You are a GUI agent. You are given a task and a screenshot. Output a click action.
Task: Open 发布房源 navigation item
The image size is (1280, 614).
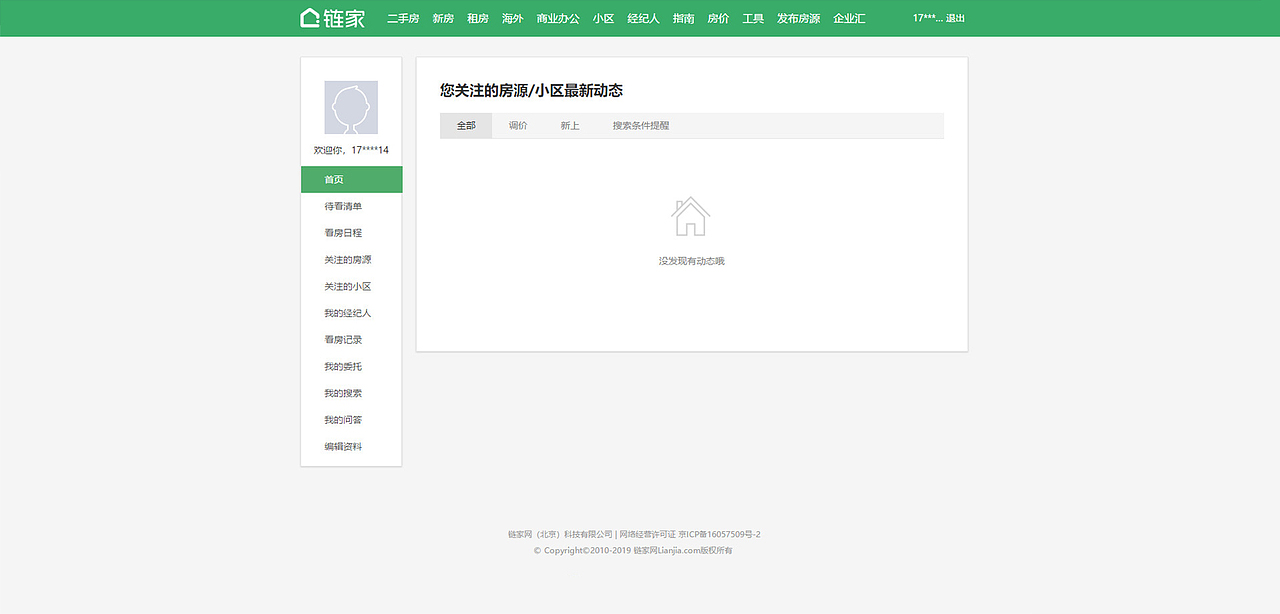[798, 19]
